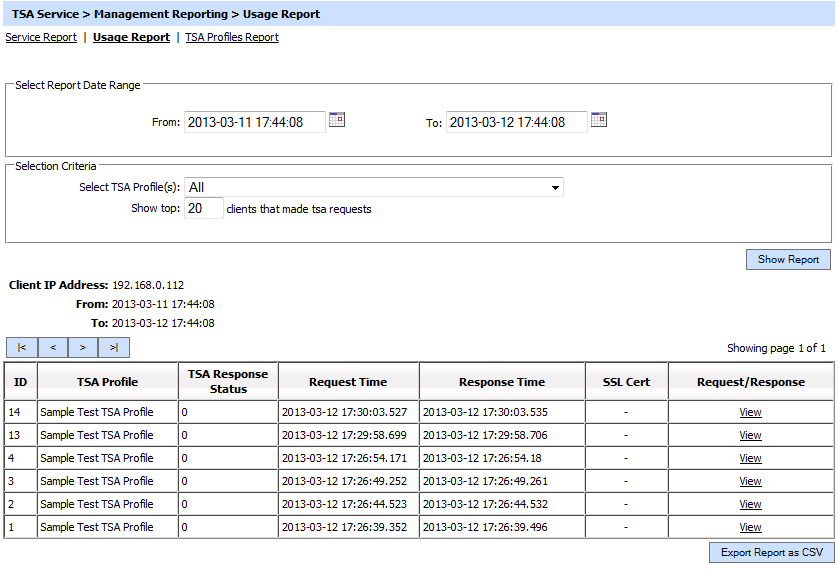Go to previous page of results

53,348
